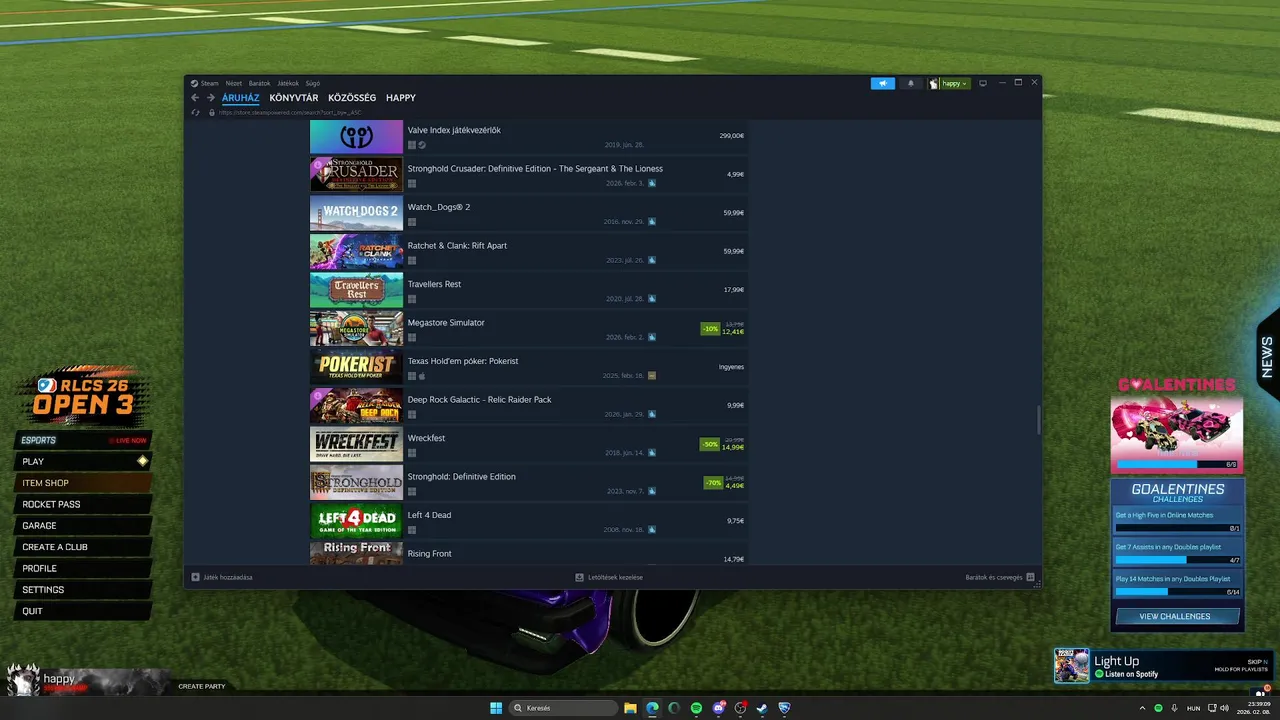Open Megastore Simulator store listing
Image resolution: width=1280 pixels, height=720 pixels.
click(529, 328)
